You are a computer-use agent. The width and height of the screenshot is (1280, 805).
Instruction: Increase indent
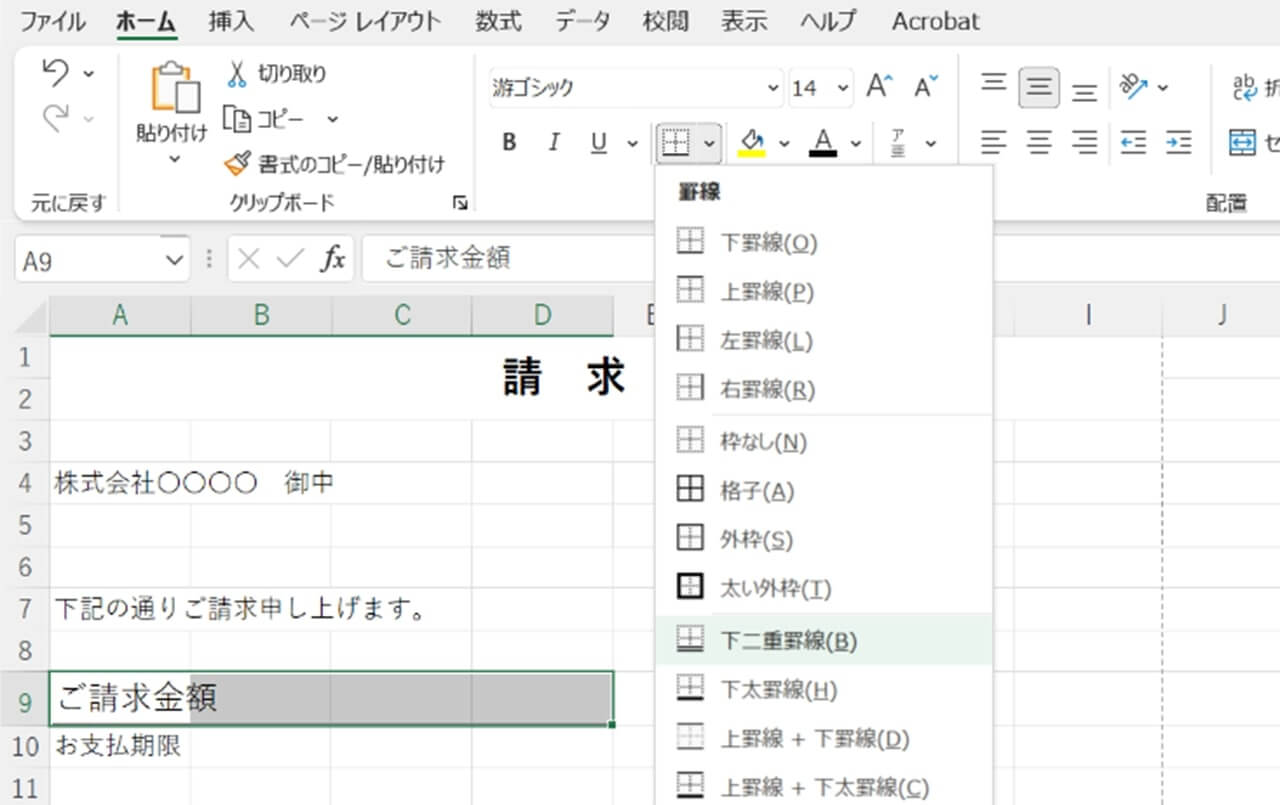tap(1179, 143)
